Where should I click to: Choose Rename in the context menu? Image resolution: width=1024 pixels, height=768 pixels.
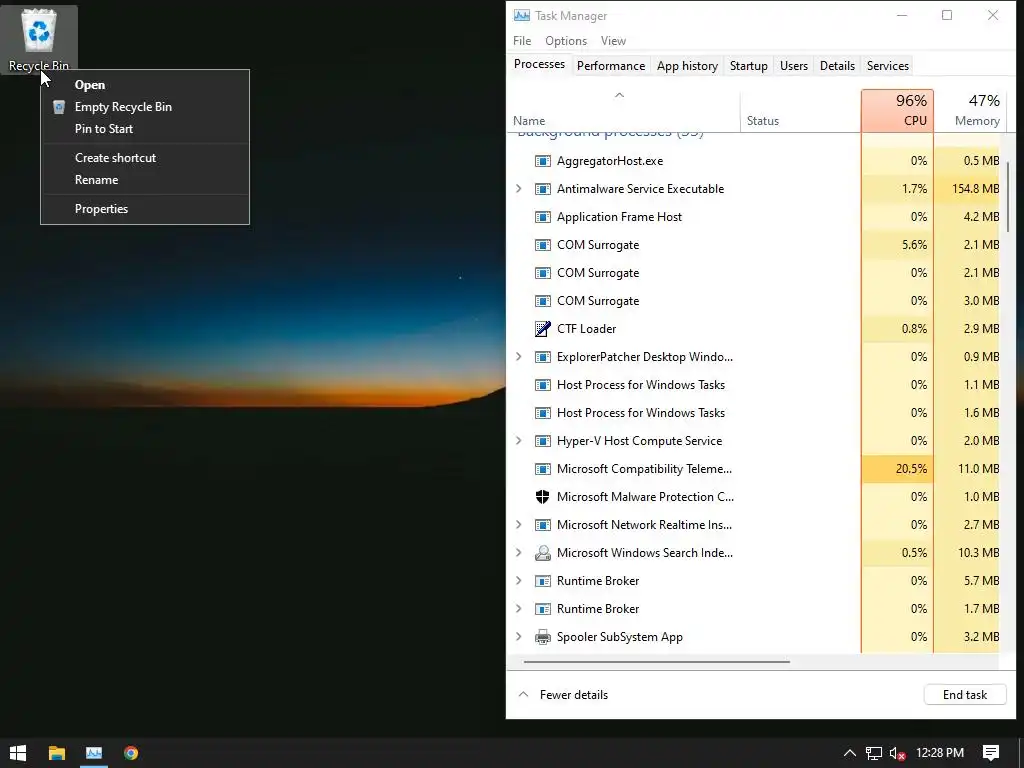coord(145,180)
